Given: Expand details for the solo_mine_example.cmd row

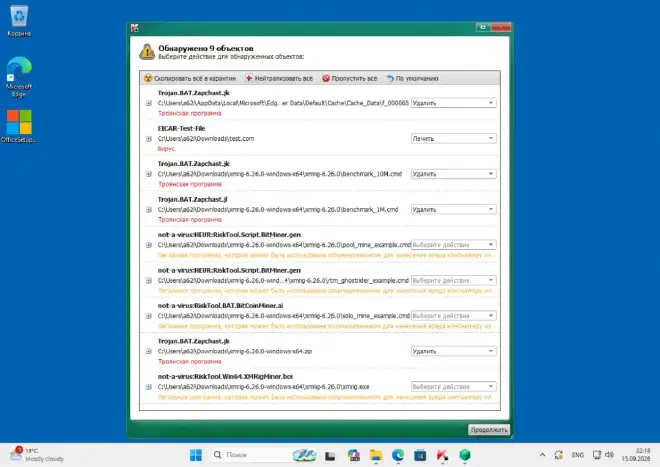Looking at the screenshot, I should tap(149, 316).
